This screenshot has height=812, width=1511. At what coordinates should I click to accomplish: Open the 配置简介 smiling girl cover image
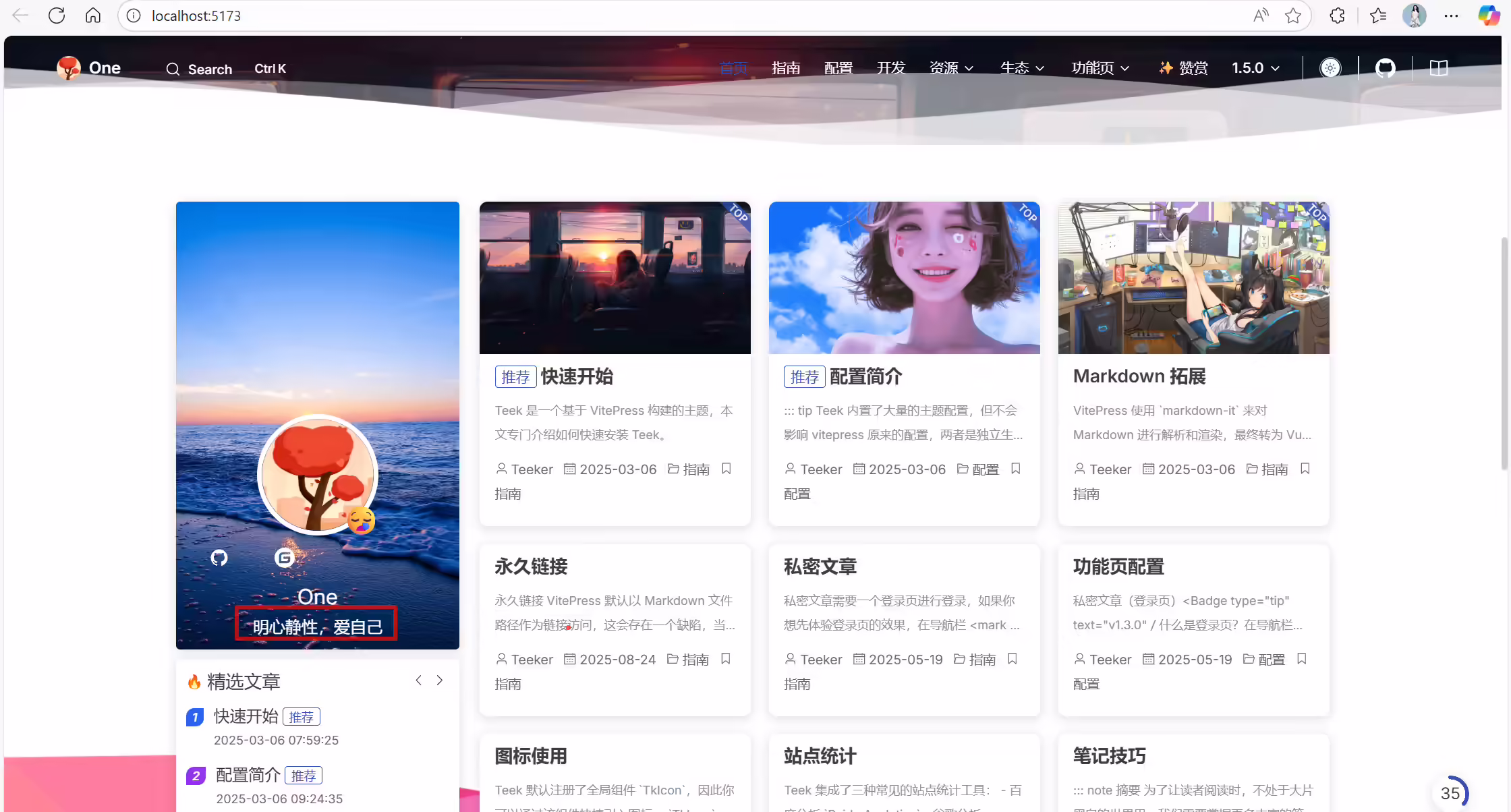coord(905,278)
